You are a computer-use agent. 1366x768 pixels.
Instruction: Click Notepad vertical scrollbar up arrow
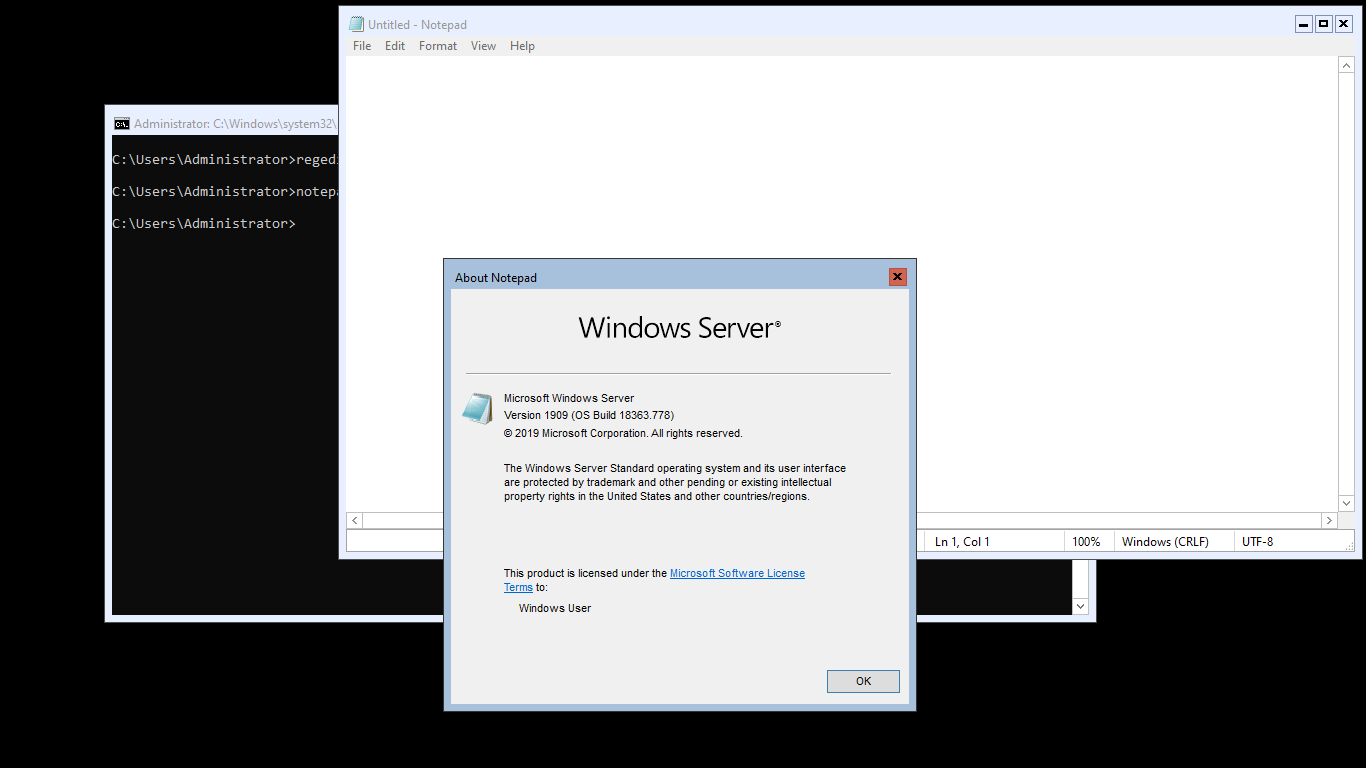click(x=1346, y=65)
